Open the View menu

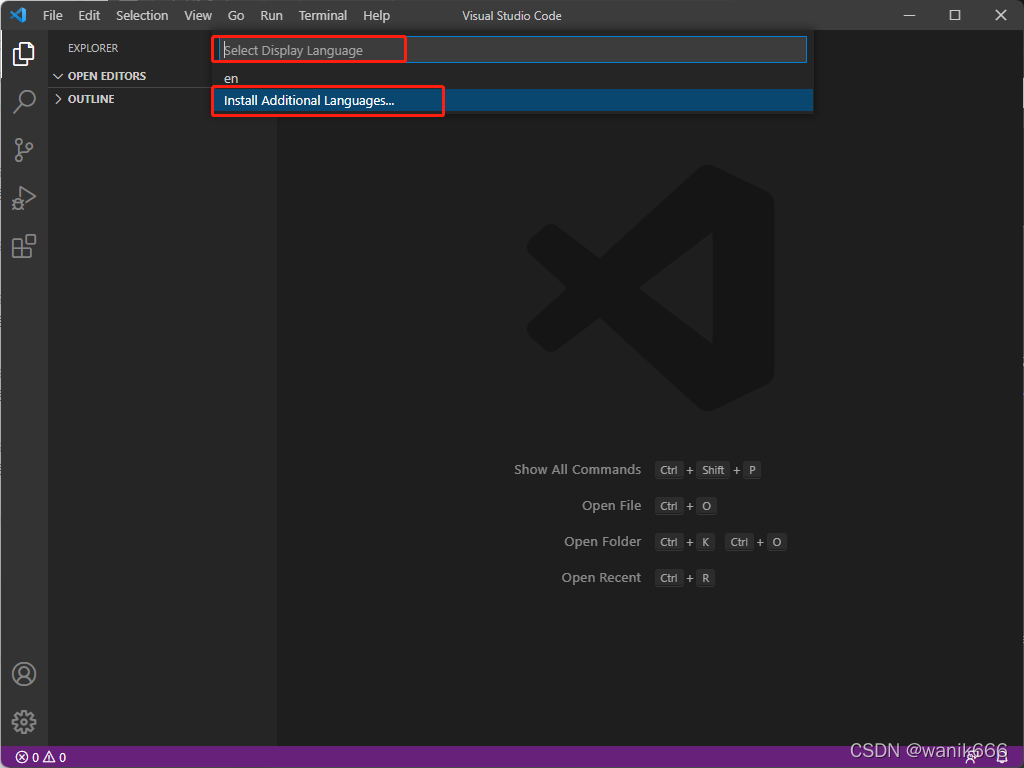(198, 15)
